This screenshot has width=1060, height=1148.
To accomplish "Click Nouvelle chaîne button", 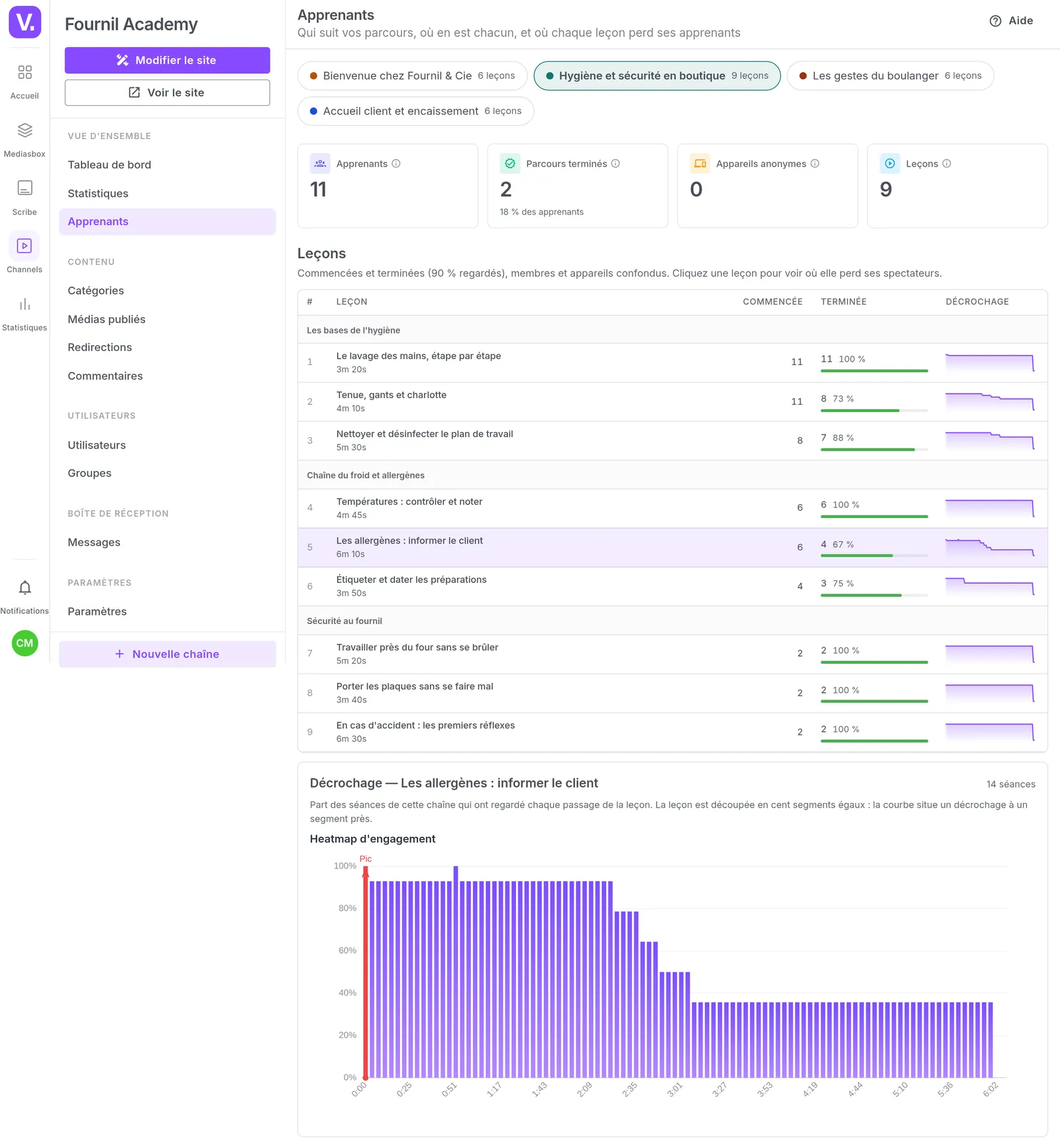I will 167,654.
